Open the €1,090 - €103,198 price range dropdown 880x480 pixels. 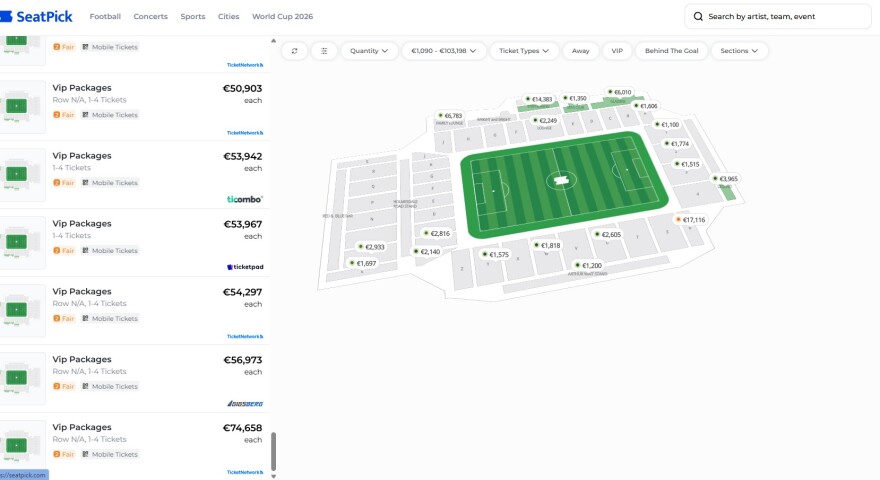443,51
